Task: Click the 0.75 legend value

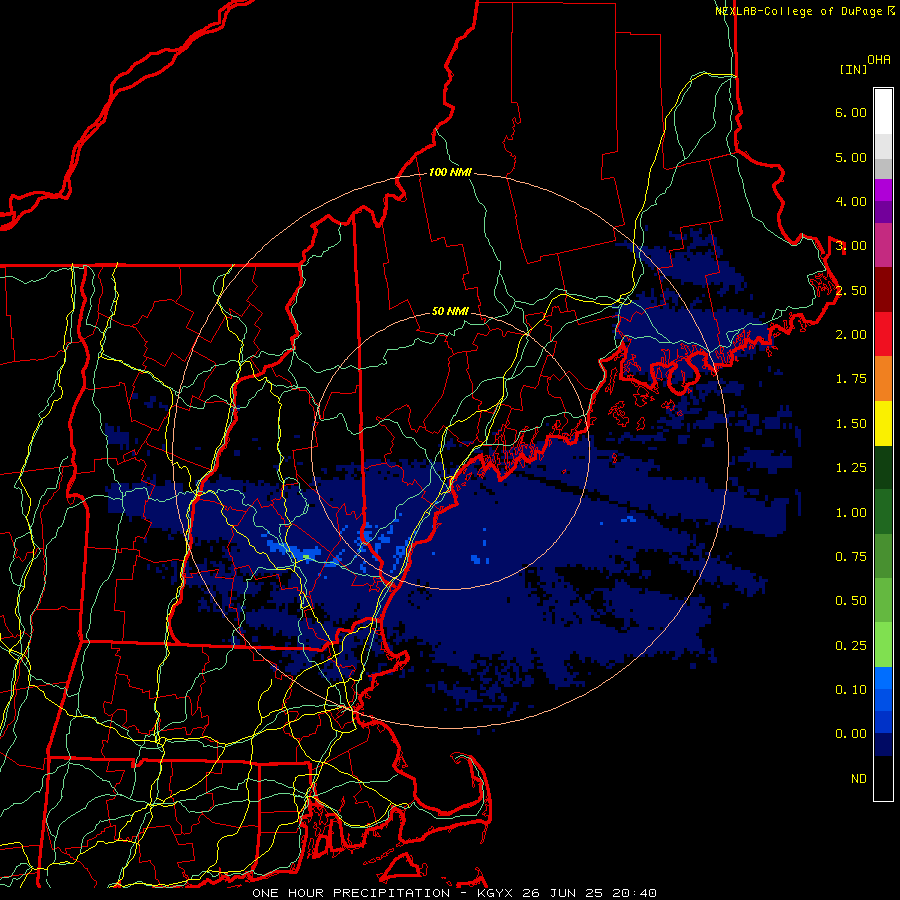Action: coord(851,557)
